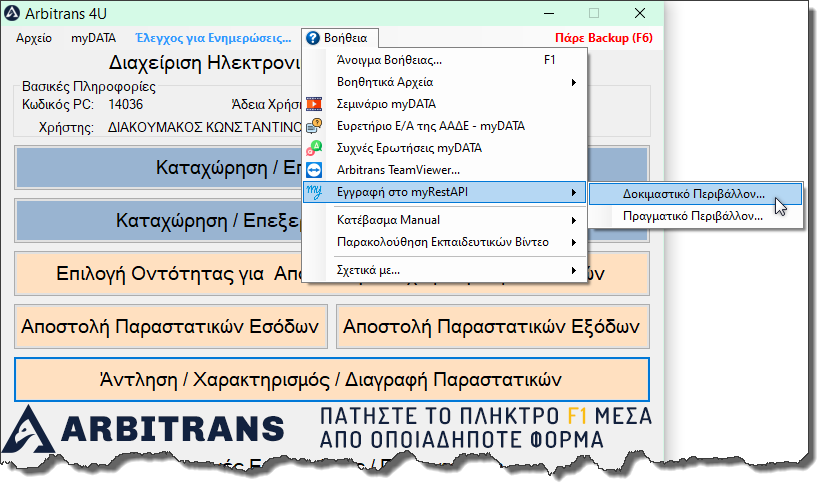
Task: Open the myDATA menu
Action: tap(93, 38)
